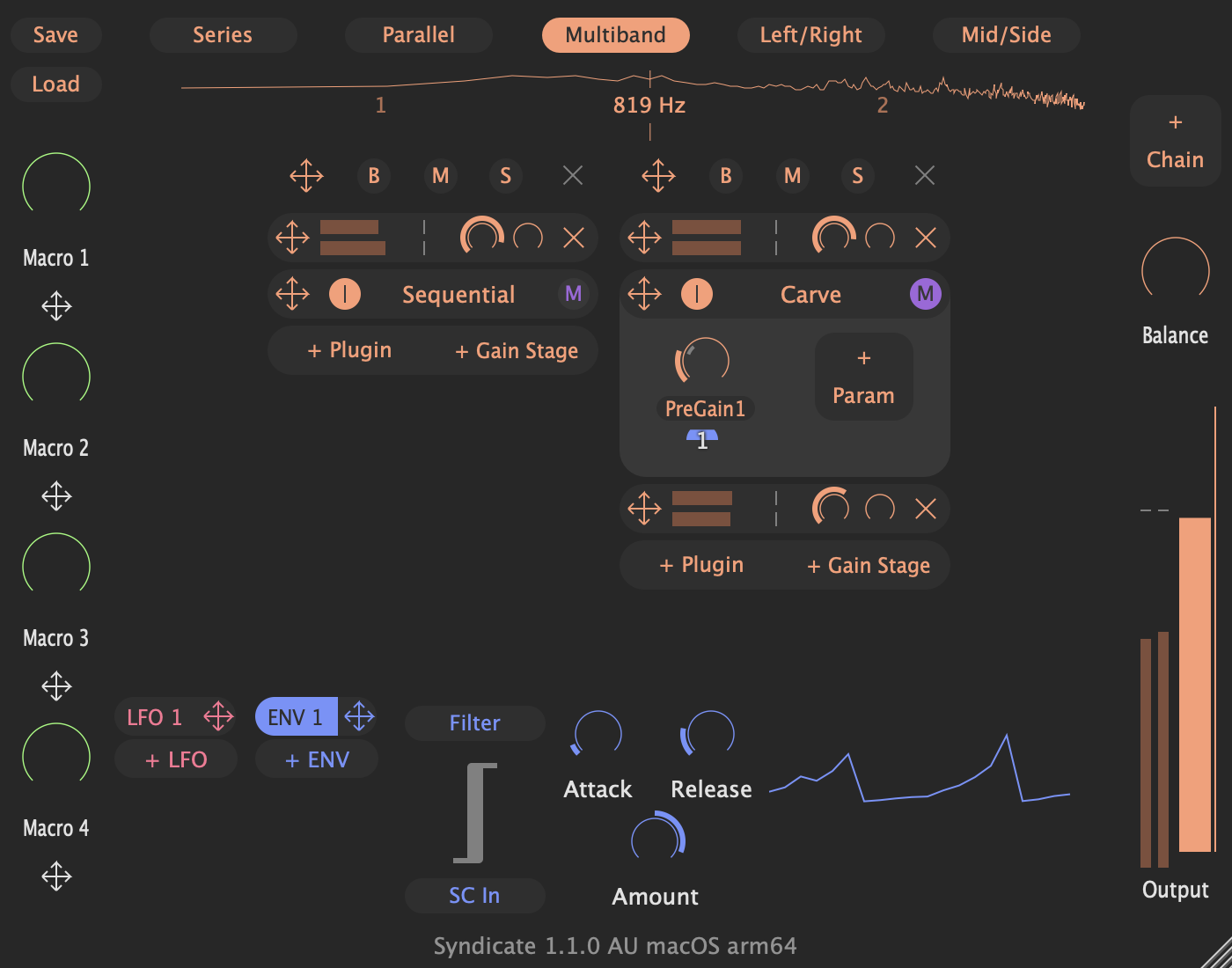This screenshot has width=1232, height=968.
Task: Mute the left band with M
Action: coord(441,175)
